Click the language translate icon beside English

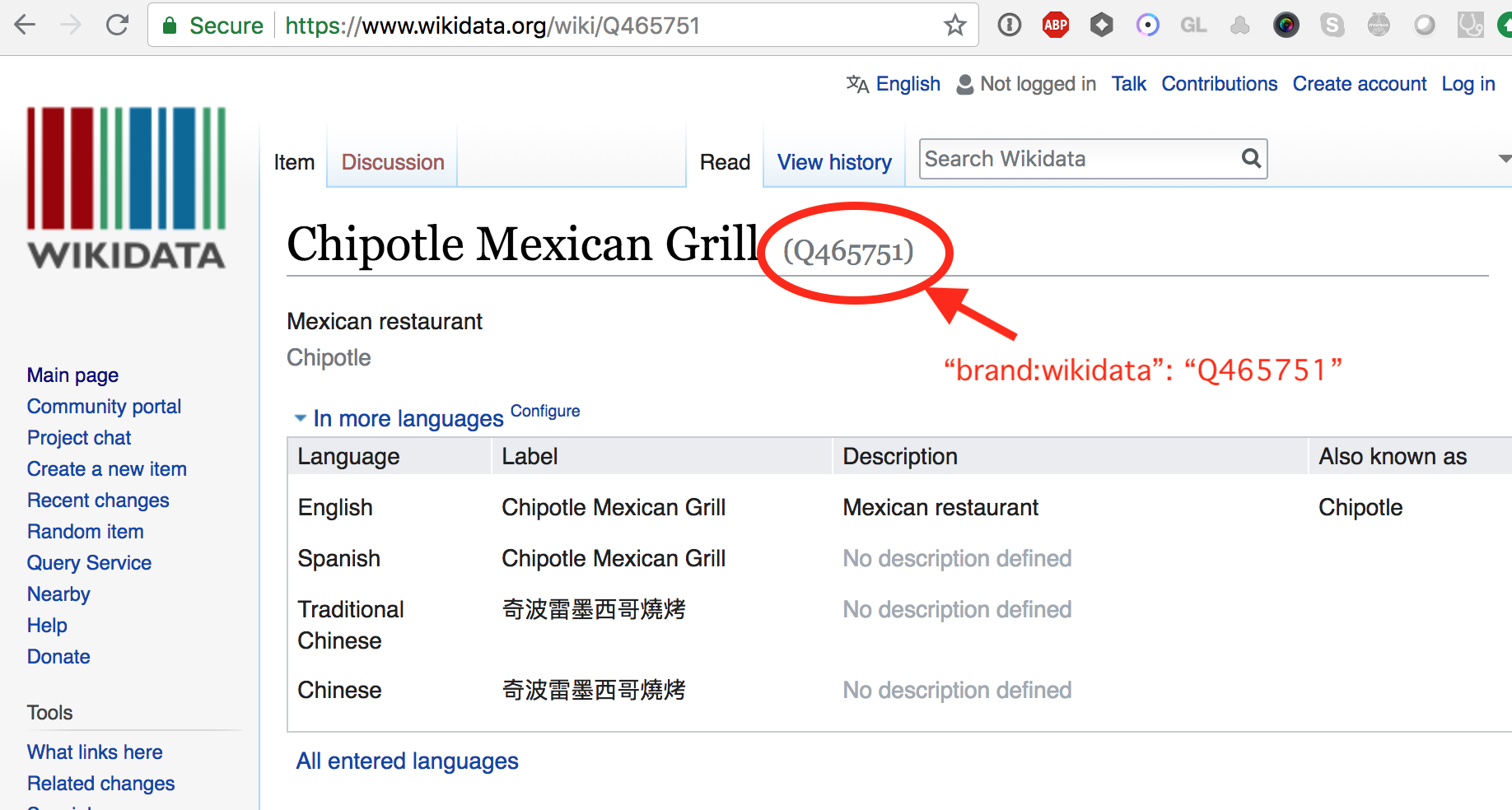click(857, 84)
